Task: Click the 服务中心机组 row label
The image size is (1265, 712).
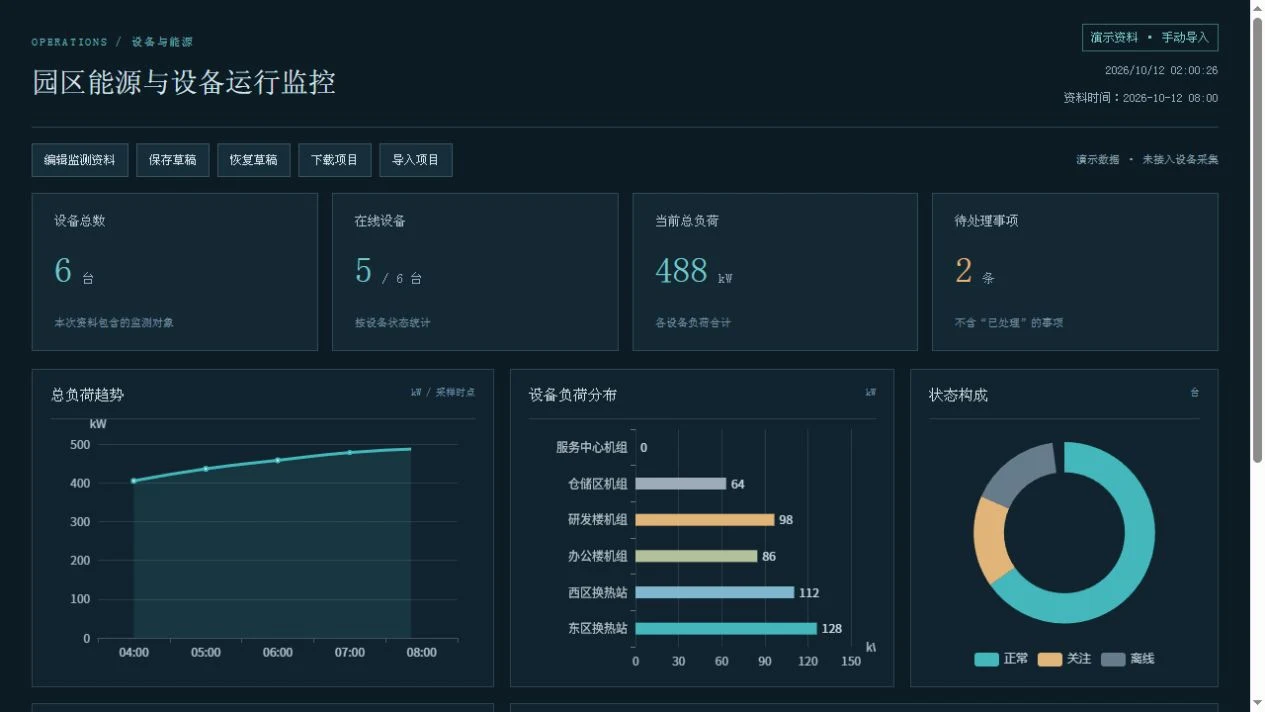Action: 592,447
